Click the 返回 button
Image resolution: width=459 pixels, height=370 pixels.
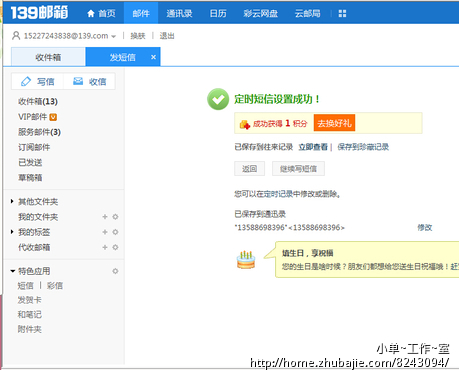250,169
